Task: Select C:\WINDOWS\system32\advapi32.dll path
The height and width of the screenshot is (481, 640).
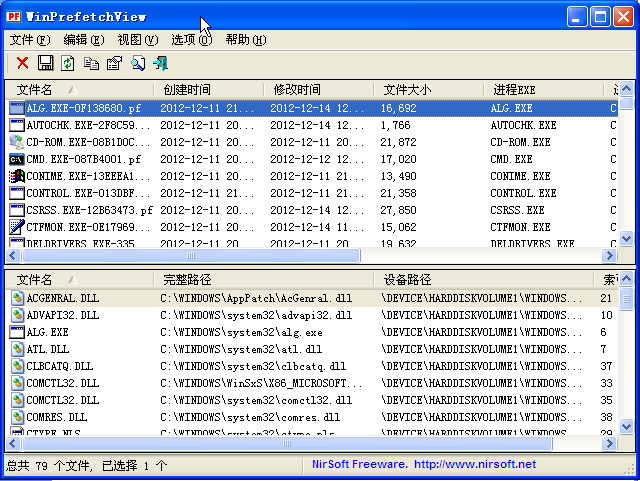Action: pyautogui.click(x=256, y=316)
